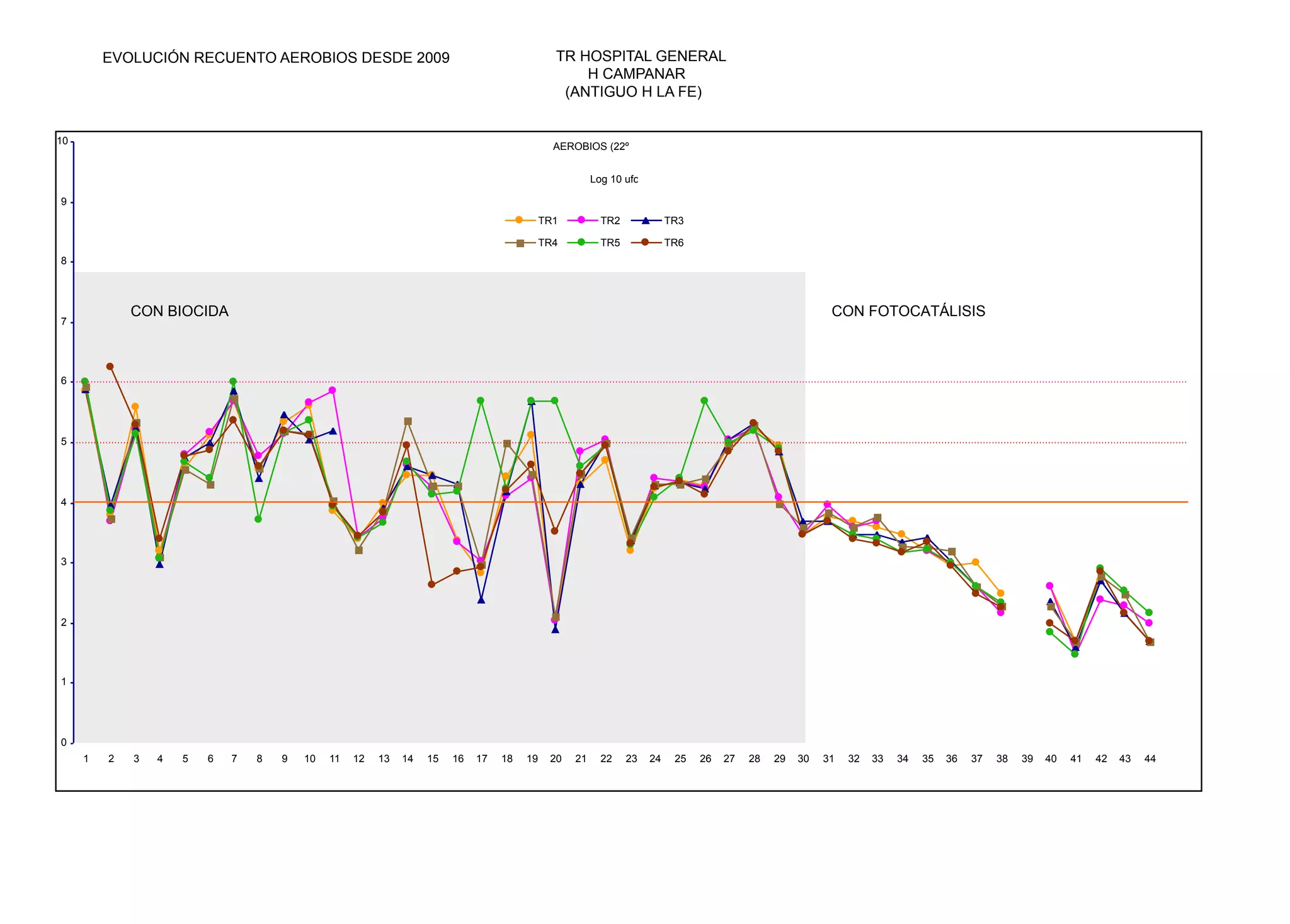
Task: Click the TR4 brown square legend marker
Action: tap(520, 243)
